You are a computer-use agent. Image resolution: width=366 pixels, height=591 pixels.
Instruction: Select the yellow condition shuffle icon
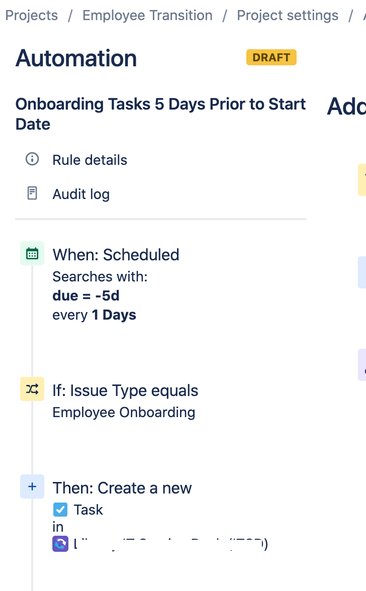coord(32,389)
